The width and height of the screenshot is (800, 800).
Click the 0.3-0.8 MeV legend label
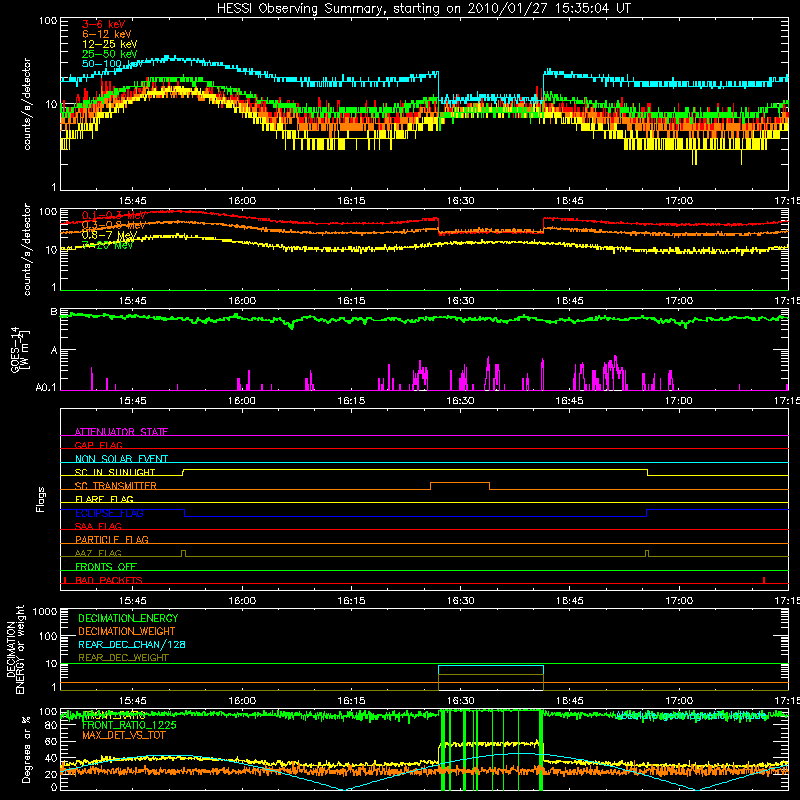pyautogui.click(x=114, y=225)
